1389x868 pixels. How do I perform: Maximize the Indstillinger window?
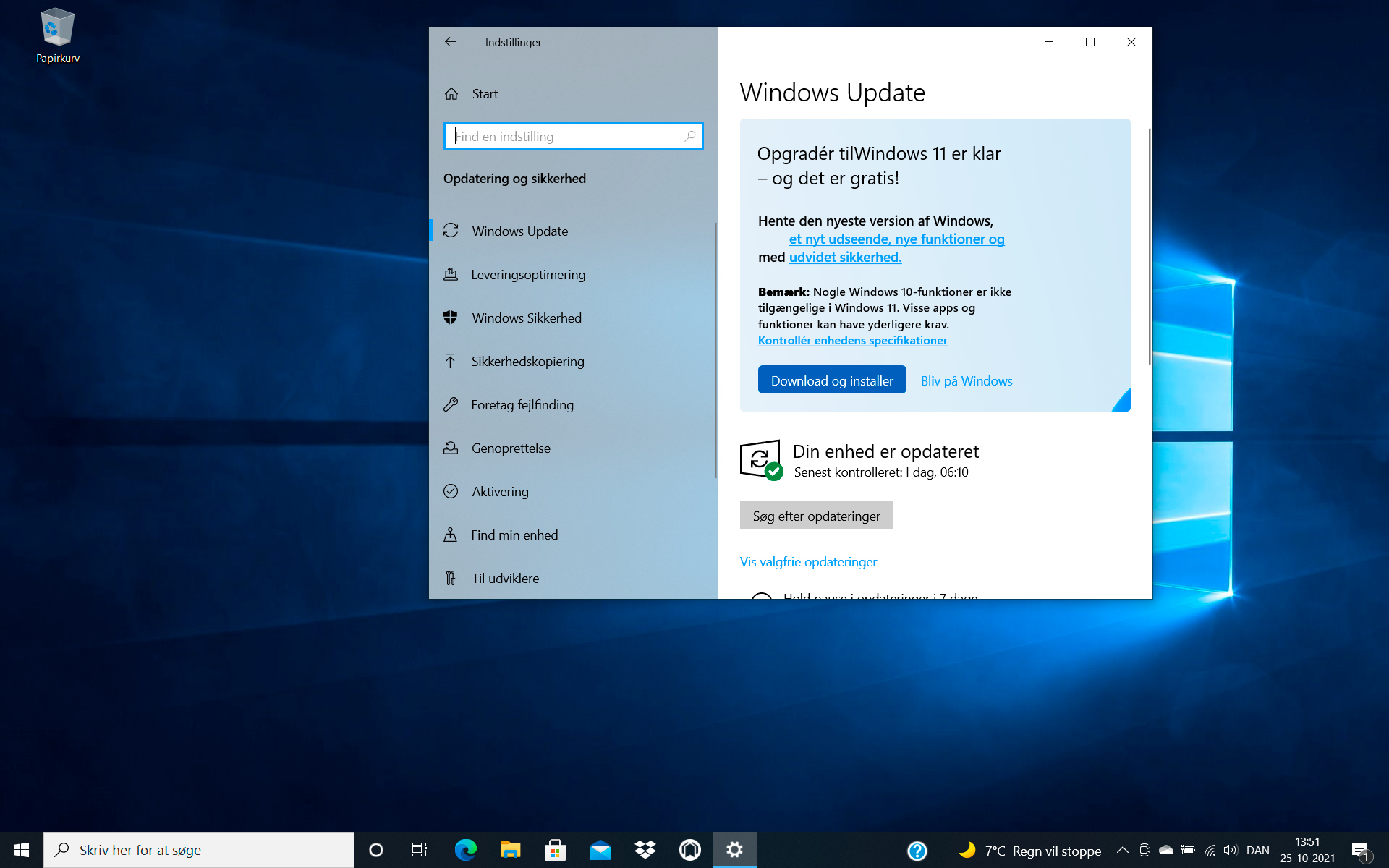[x=1090, y=42]
